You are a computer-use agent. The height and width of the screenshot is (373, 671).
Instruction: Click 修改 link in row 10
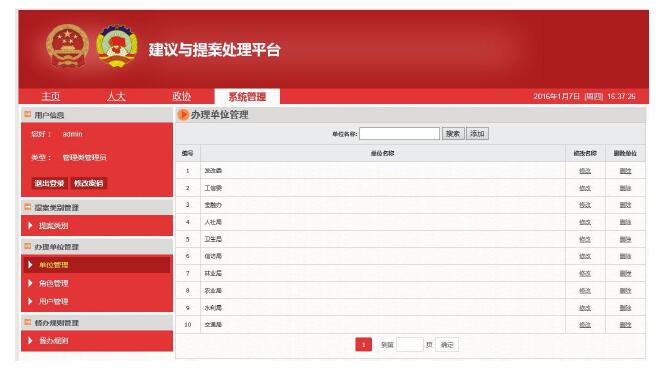coord(585,325)
